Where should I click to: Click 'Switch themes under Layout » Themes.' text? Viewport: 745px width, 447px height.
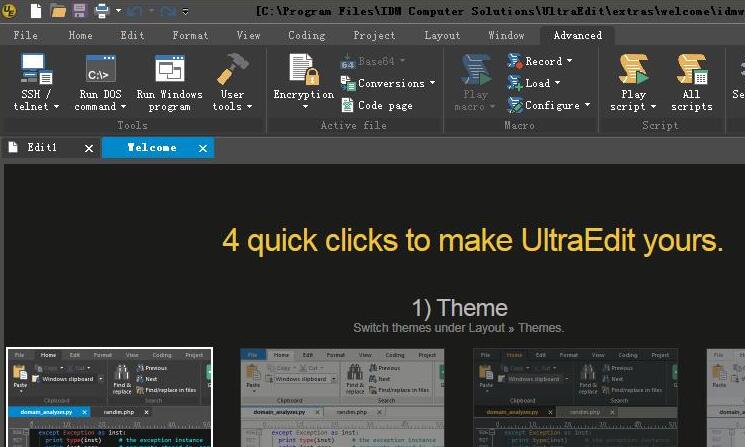click(x=458, y=328)
